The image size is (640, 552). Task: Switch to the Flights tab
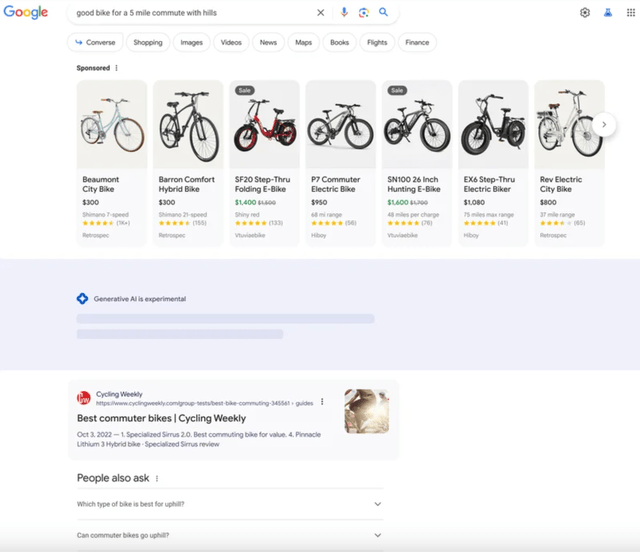pyautogui.click(x=377, y=42)
